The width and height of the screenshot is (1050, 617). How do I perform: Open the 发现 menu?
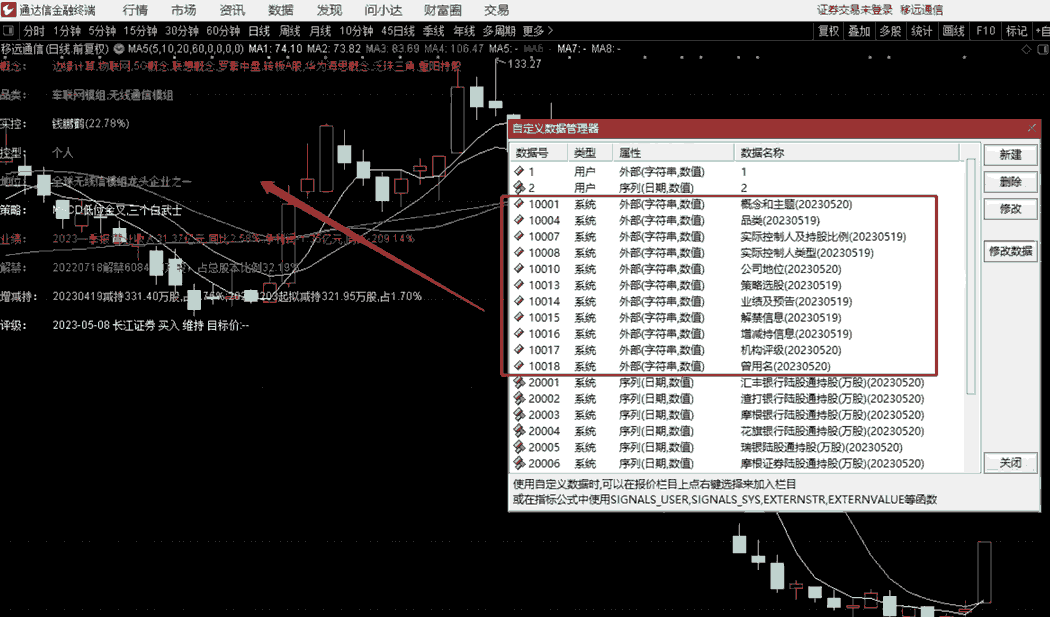[329, 10]
